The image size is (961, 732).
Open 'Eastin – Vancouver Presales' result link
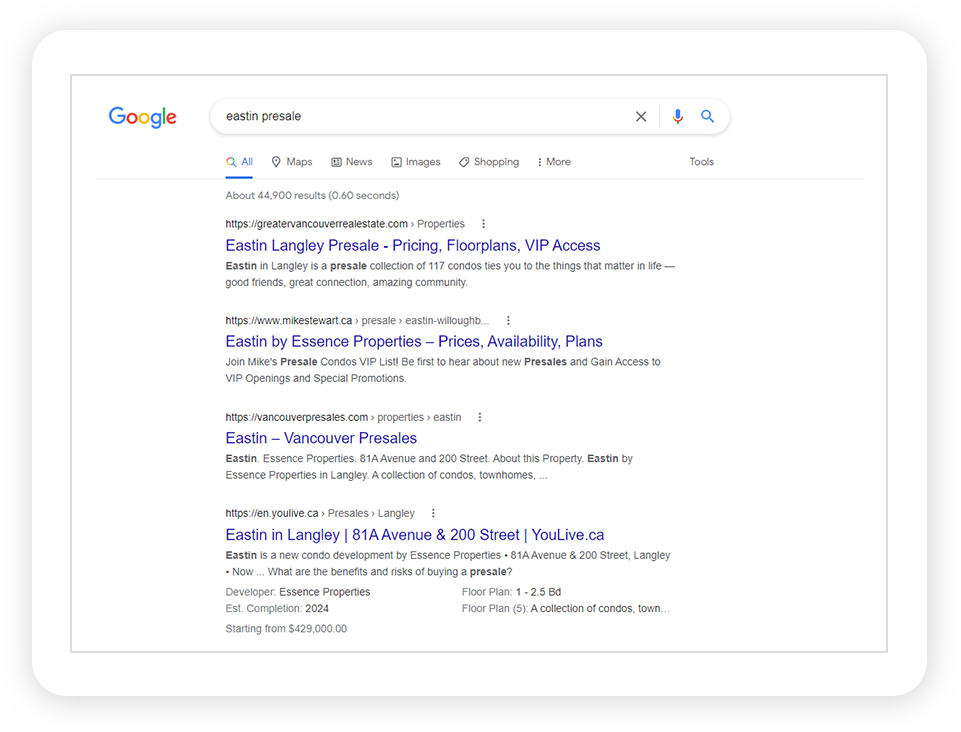[321, 438]
